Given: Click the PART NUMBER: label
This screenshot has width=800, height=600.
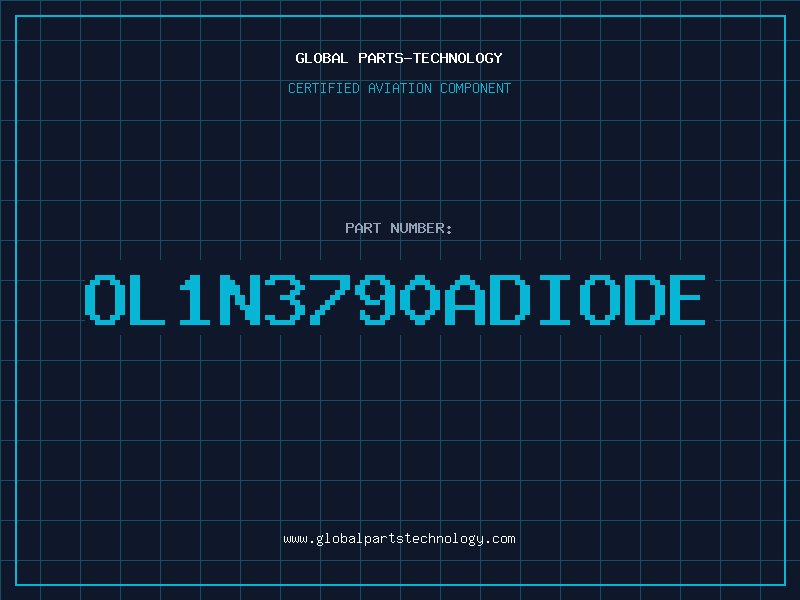Looking at the screenshot, I should [x=399, y=228].
